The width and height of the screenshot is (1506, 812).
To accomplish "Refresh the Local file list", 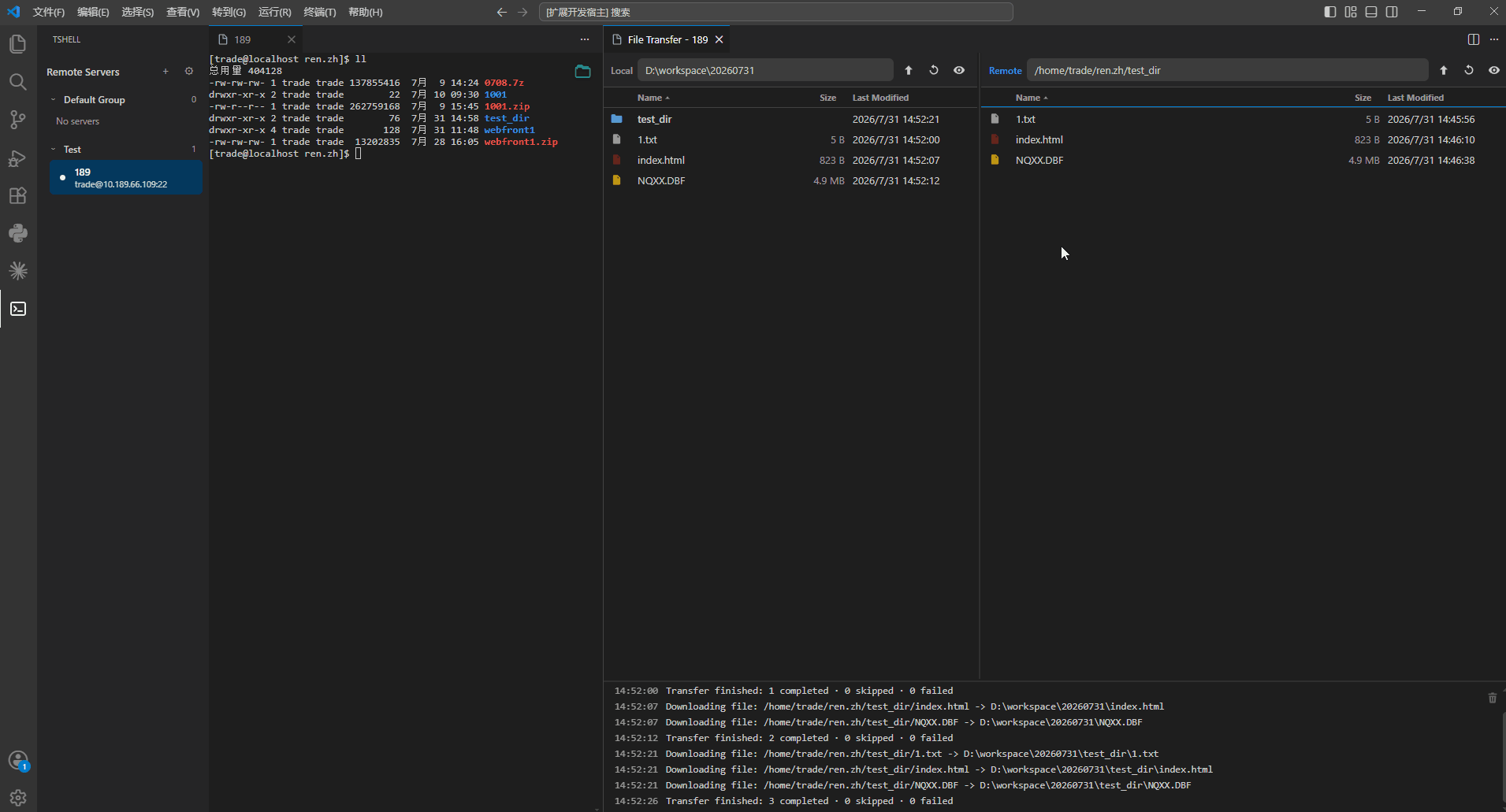I will [x=934, y=70].
